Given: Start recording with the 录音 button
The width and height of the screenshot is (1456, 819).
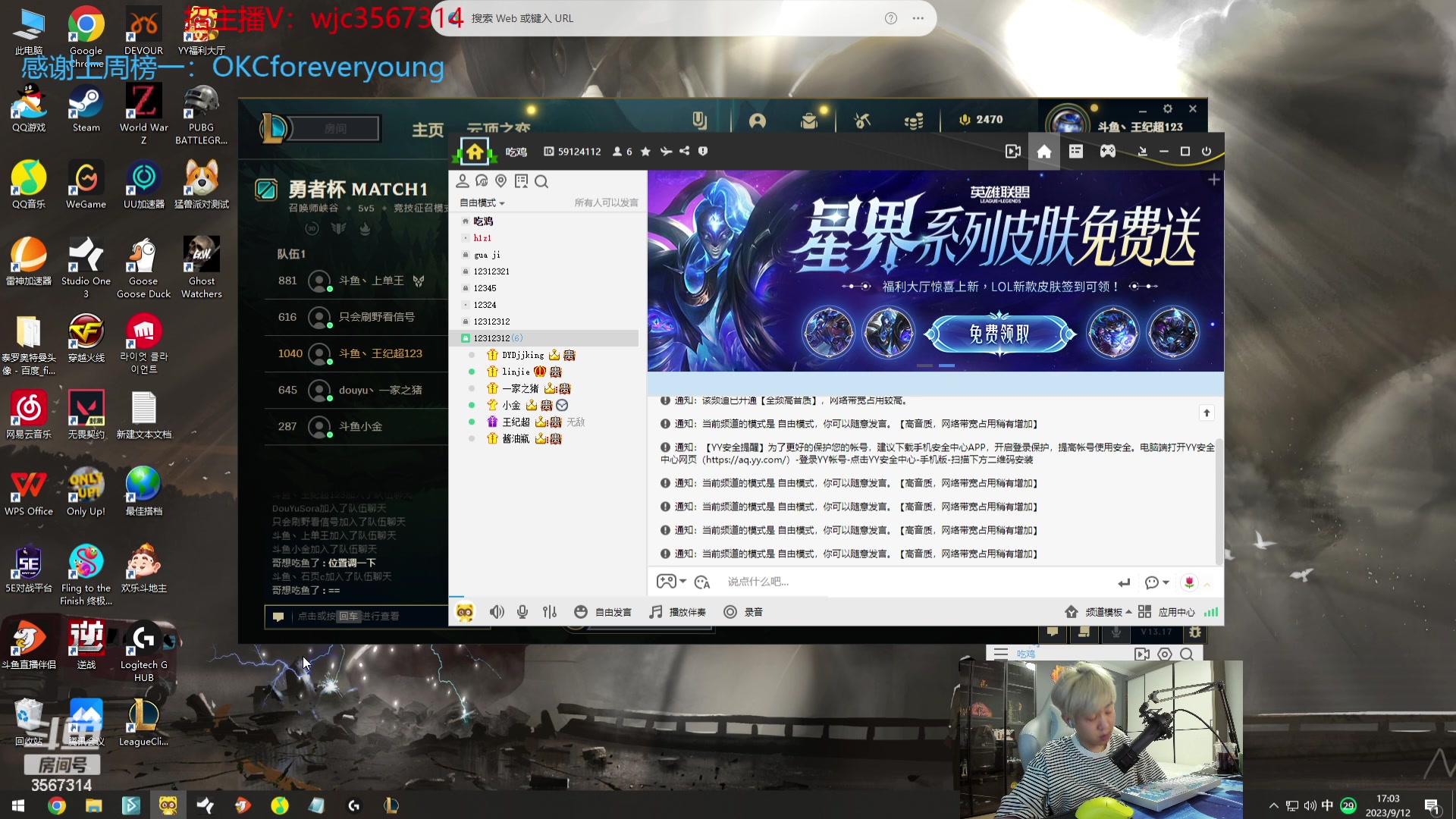Looking at the screenshot, I should tap(743, 612).
